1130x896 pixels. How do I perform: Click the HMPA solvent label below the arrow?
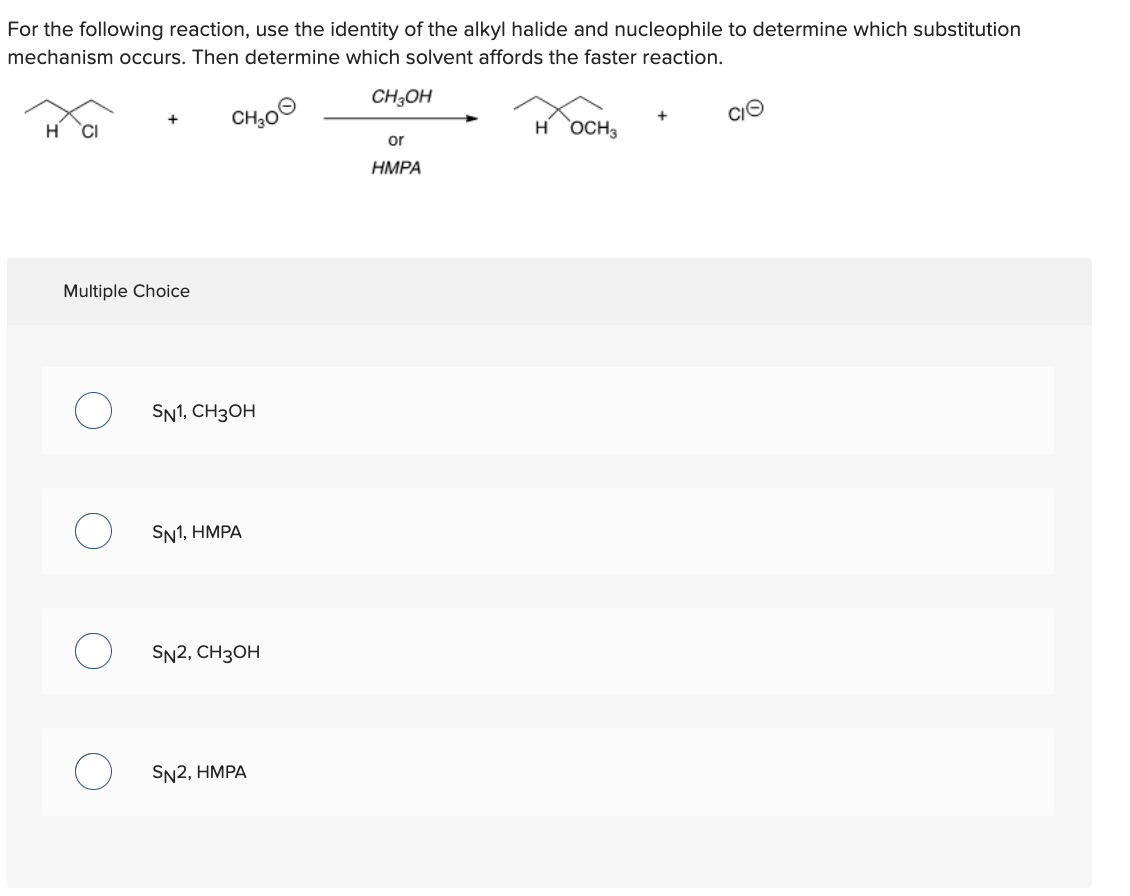coord(396,168)
